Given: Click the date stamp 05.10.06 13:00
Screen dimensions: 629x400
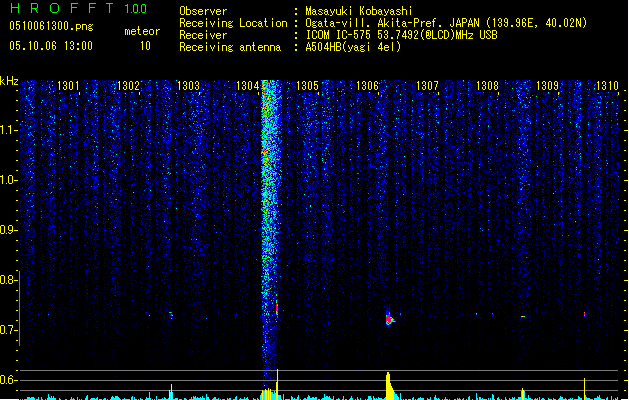Looking at the screenshot, I should pyautogui.click(x=51, y=46).
